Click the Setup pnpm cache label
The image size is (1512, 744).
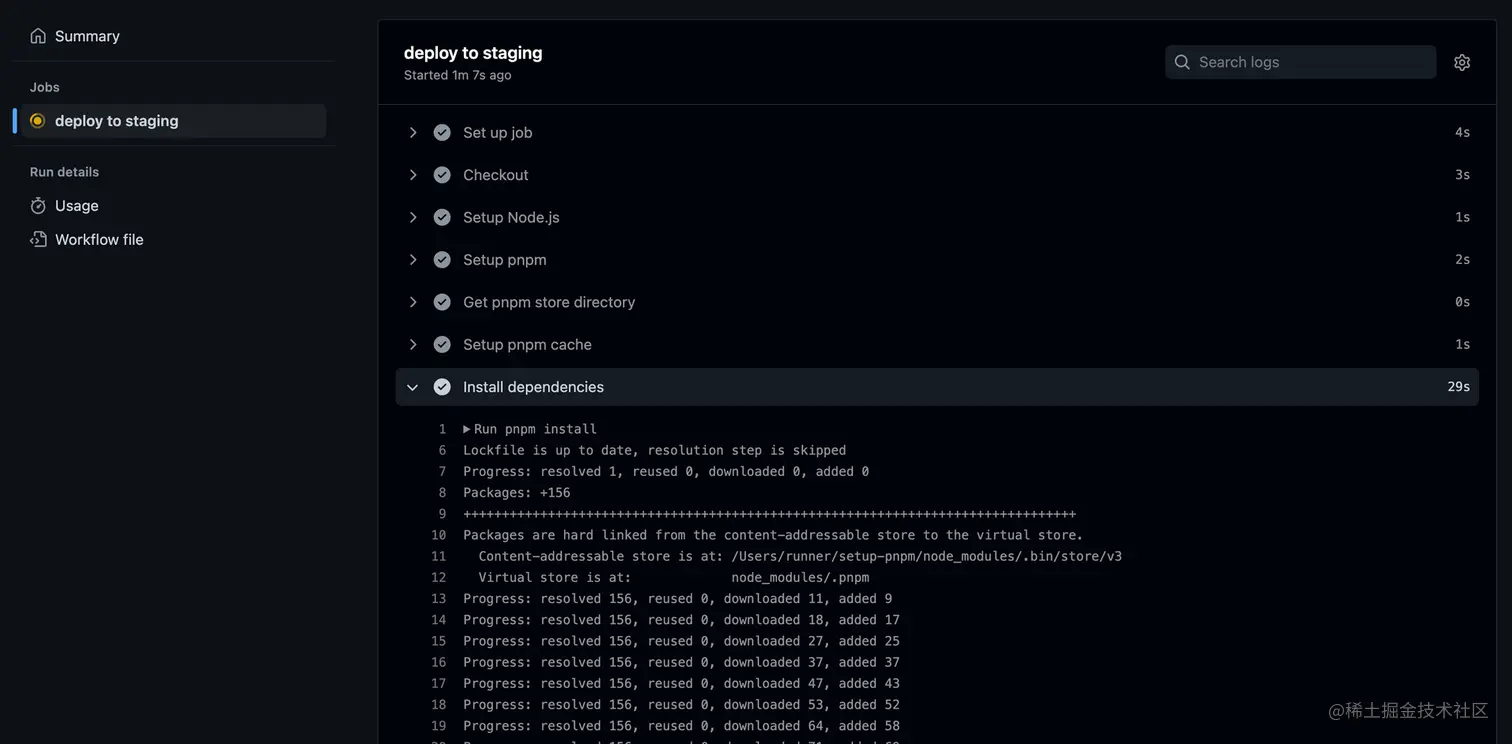(527, 344)
